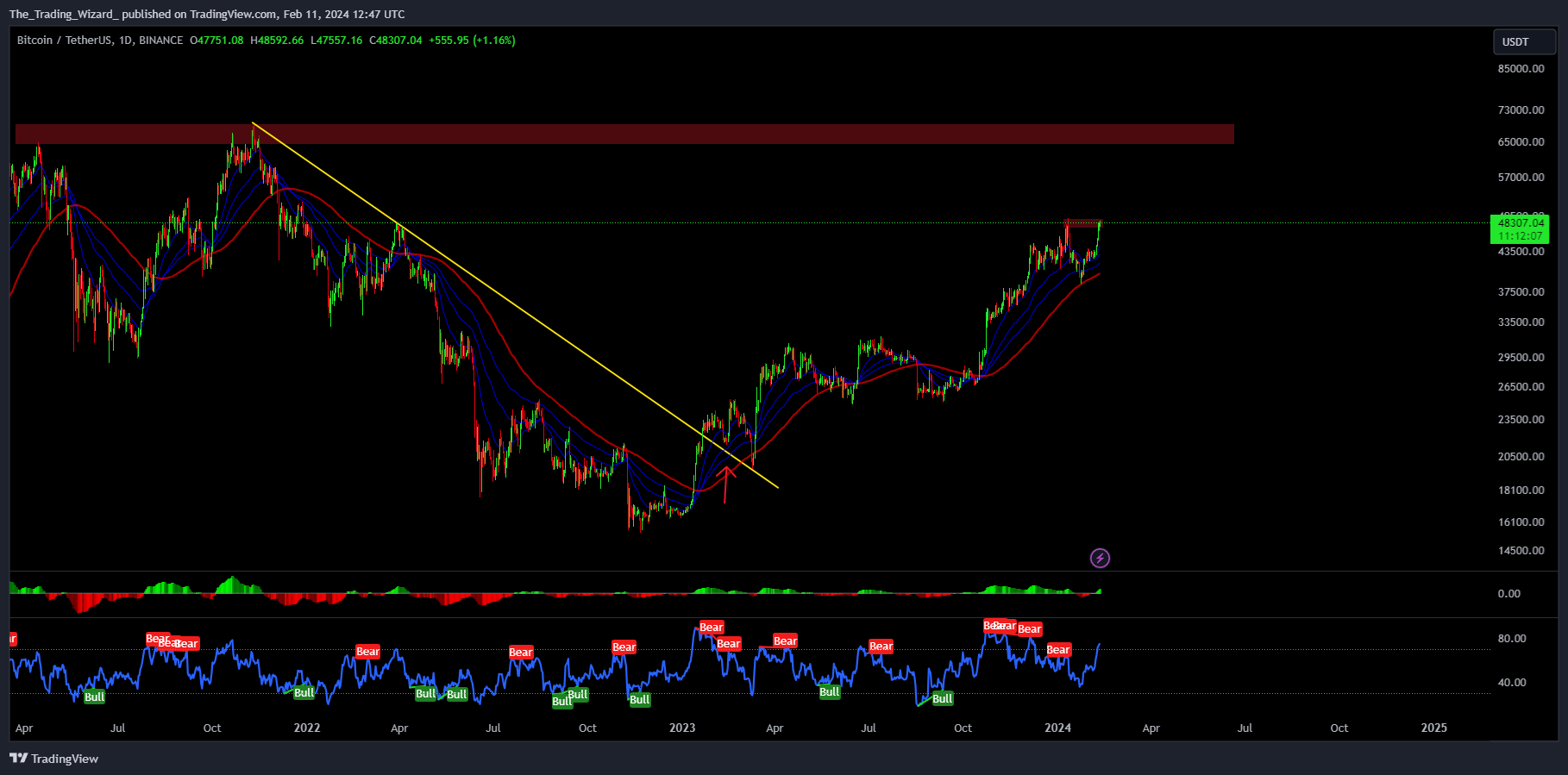
Task: Click the 29500.00 price axis label
Action: (x=1521, y=358)
